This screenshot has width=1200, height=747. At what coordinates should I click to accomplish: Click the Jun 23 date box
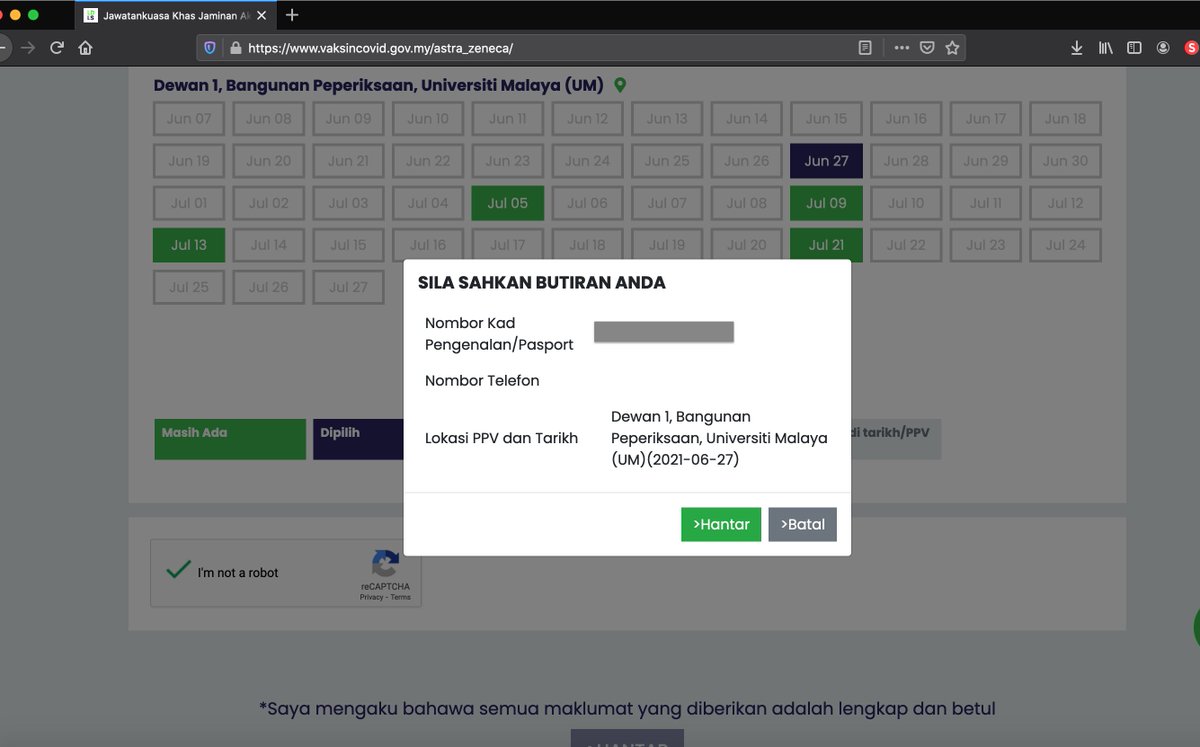[x=508, y=161]
